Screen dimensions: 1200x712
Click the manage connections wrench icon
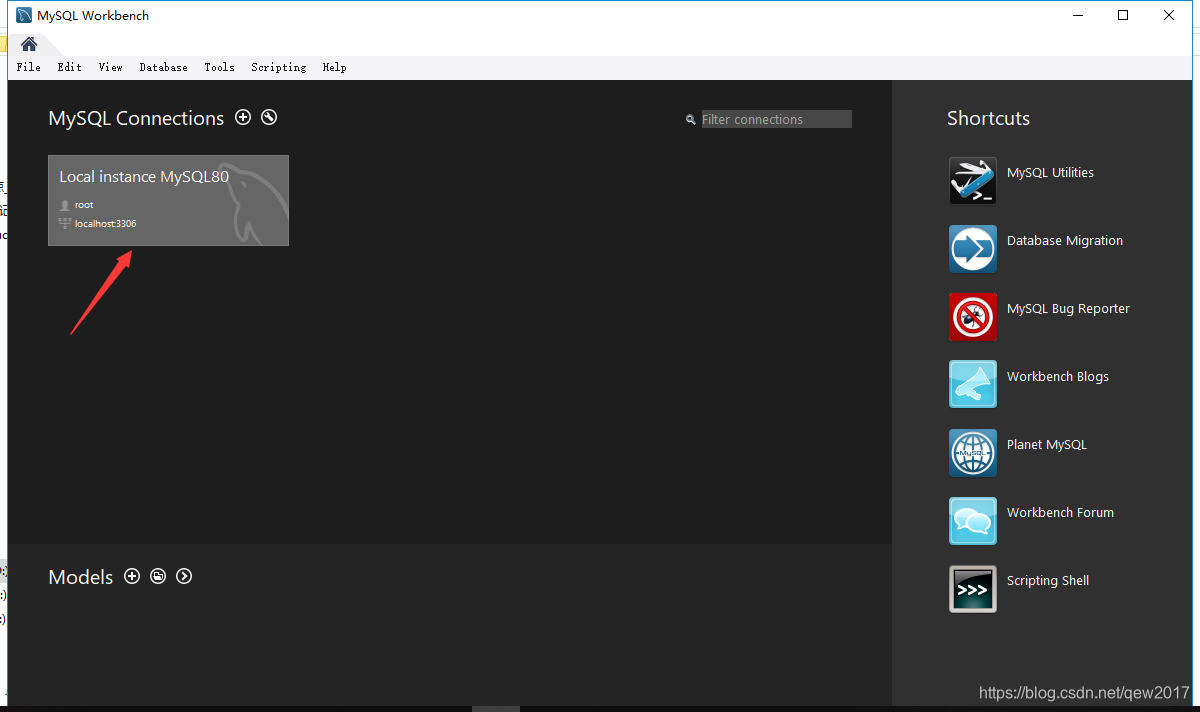point(269,117)
